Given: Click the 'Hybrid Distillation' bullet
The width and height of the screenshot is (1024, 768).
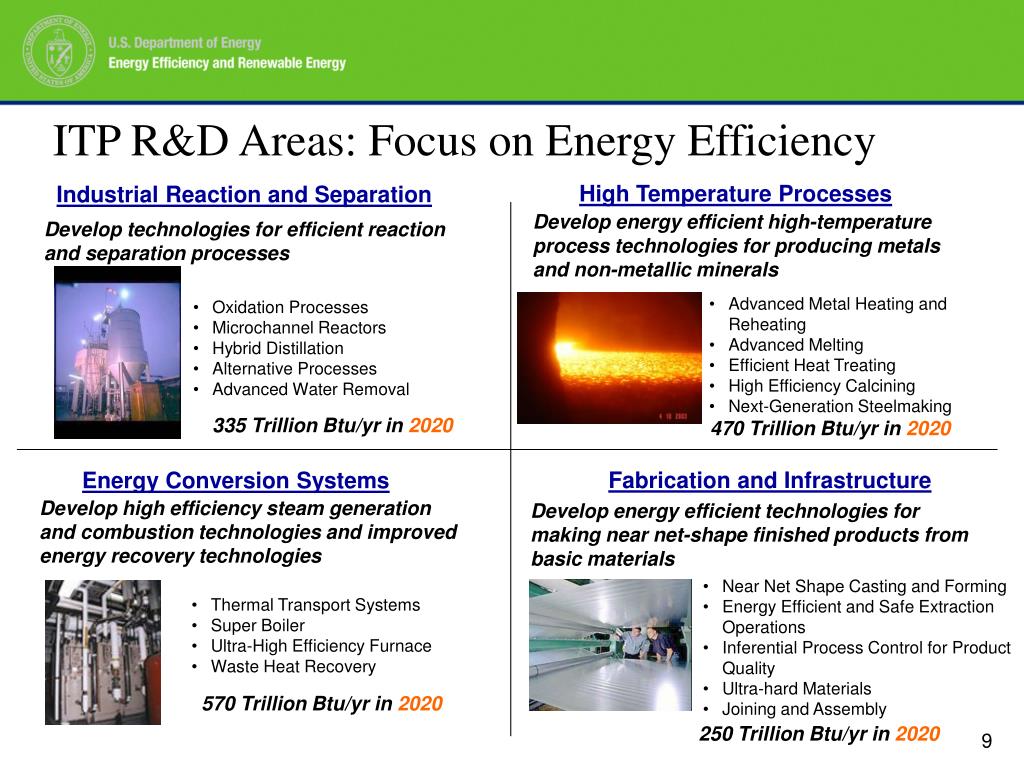Looking at the screenshot, I should point(278,348).
